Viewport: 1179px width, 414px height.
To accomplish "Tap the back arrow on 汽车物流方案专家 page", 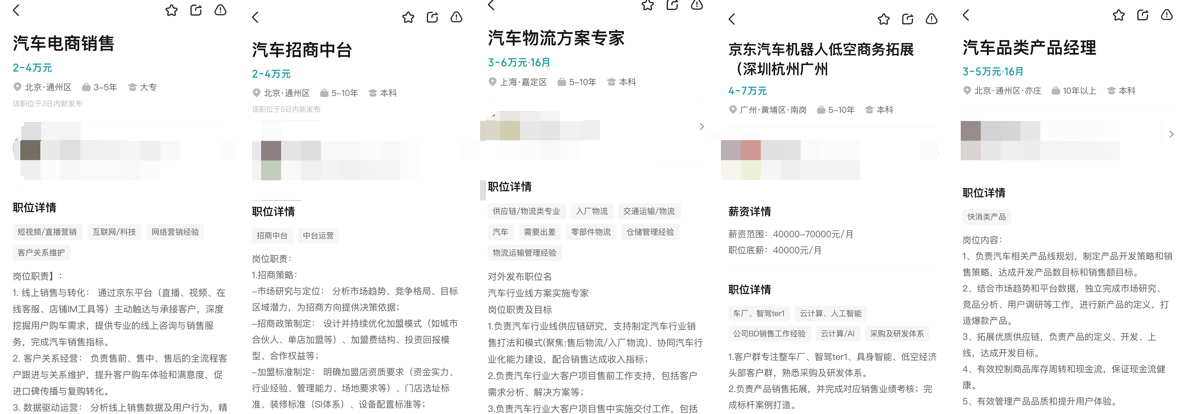I will tap(491, 6).
